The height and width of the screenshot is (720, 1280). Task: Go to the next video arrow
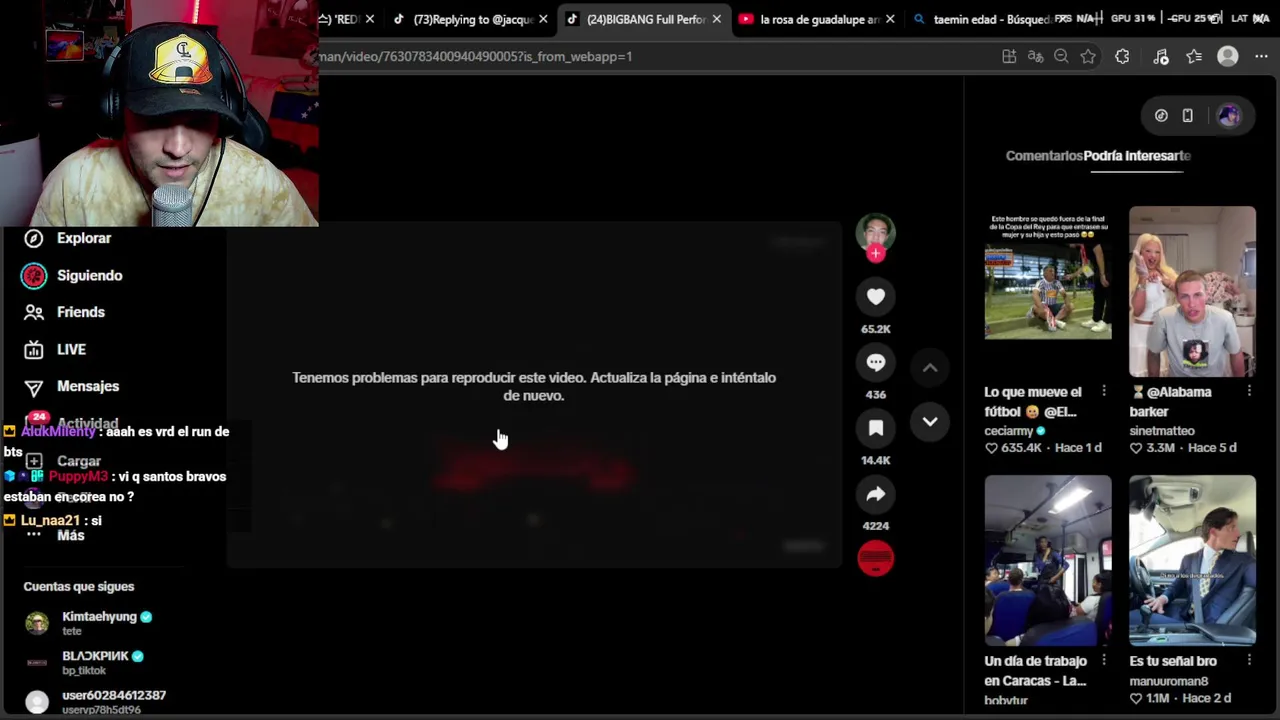click(x=930, y=422)
